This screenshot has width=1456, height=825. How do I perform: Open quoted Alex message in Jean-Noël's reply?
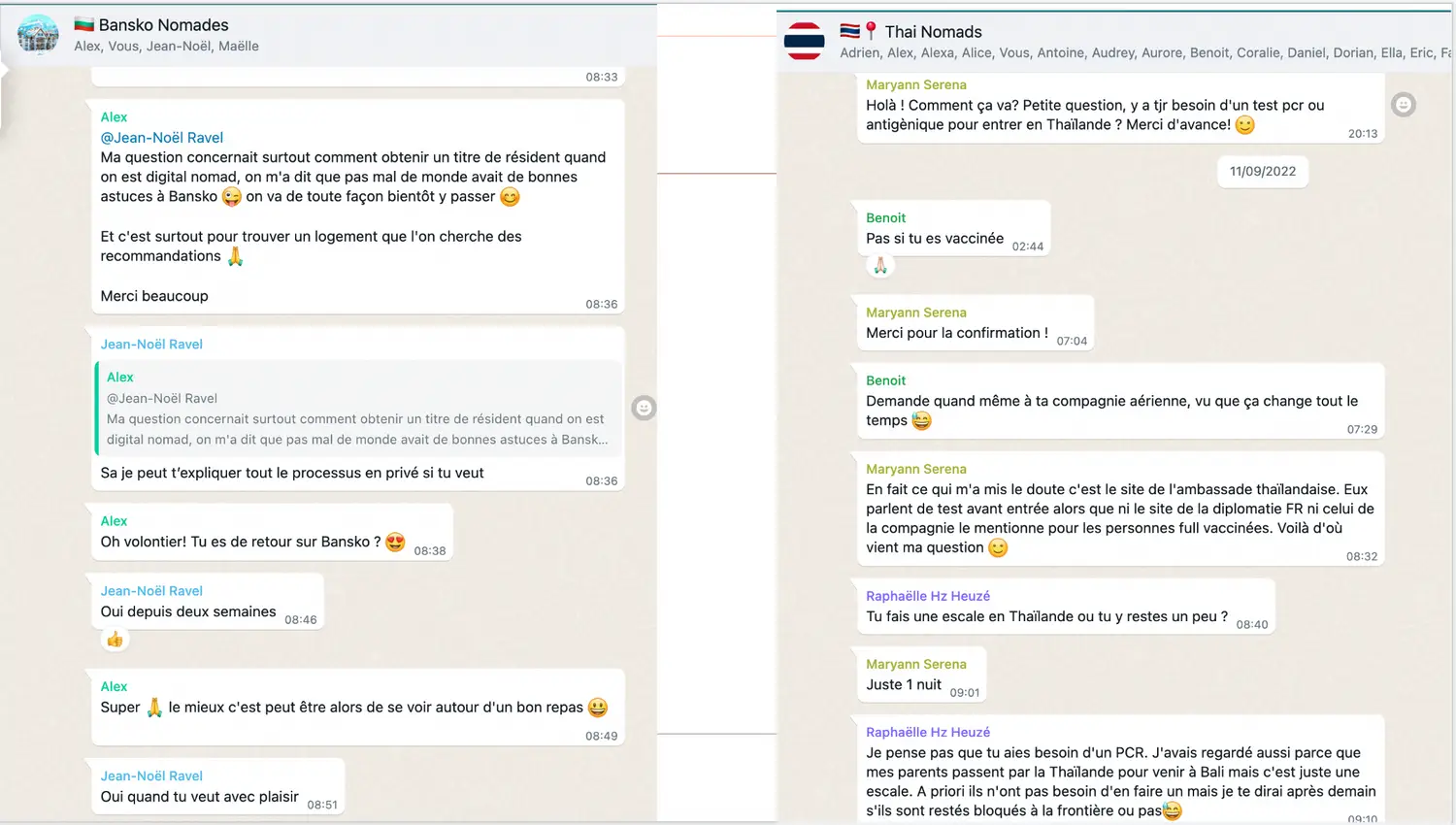click(359, 408)
